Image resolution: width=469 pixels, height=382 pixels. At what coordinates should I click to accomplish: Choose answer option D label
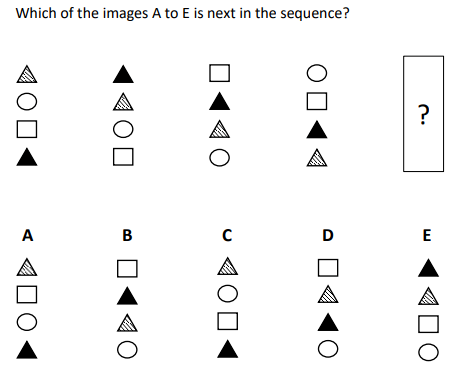point(328,235)
